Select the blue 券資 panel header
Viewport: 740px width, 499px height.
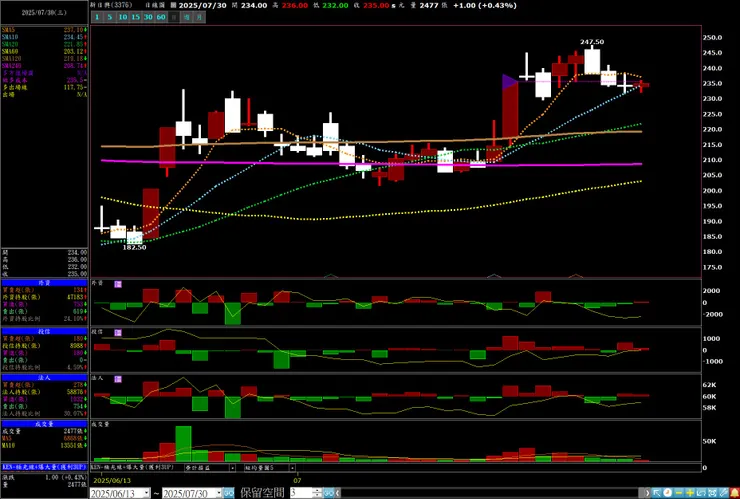coord(44,283)
